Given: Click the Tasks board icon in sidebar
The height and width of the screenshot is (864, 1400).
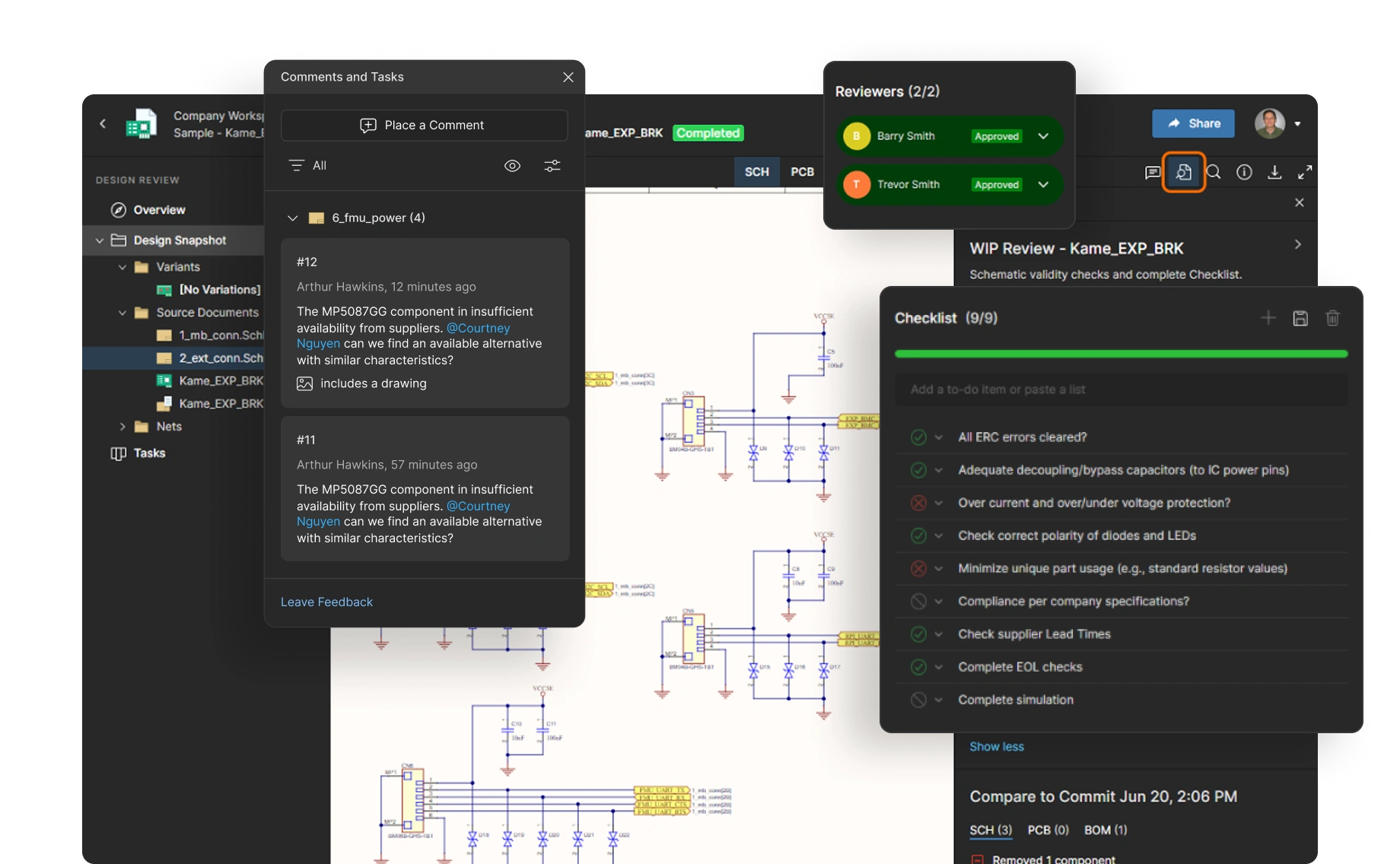Looking at the screenshot, I should [x=118, y=453].
